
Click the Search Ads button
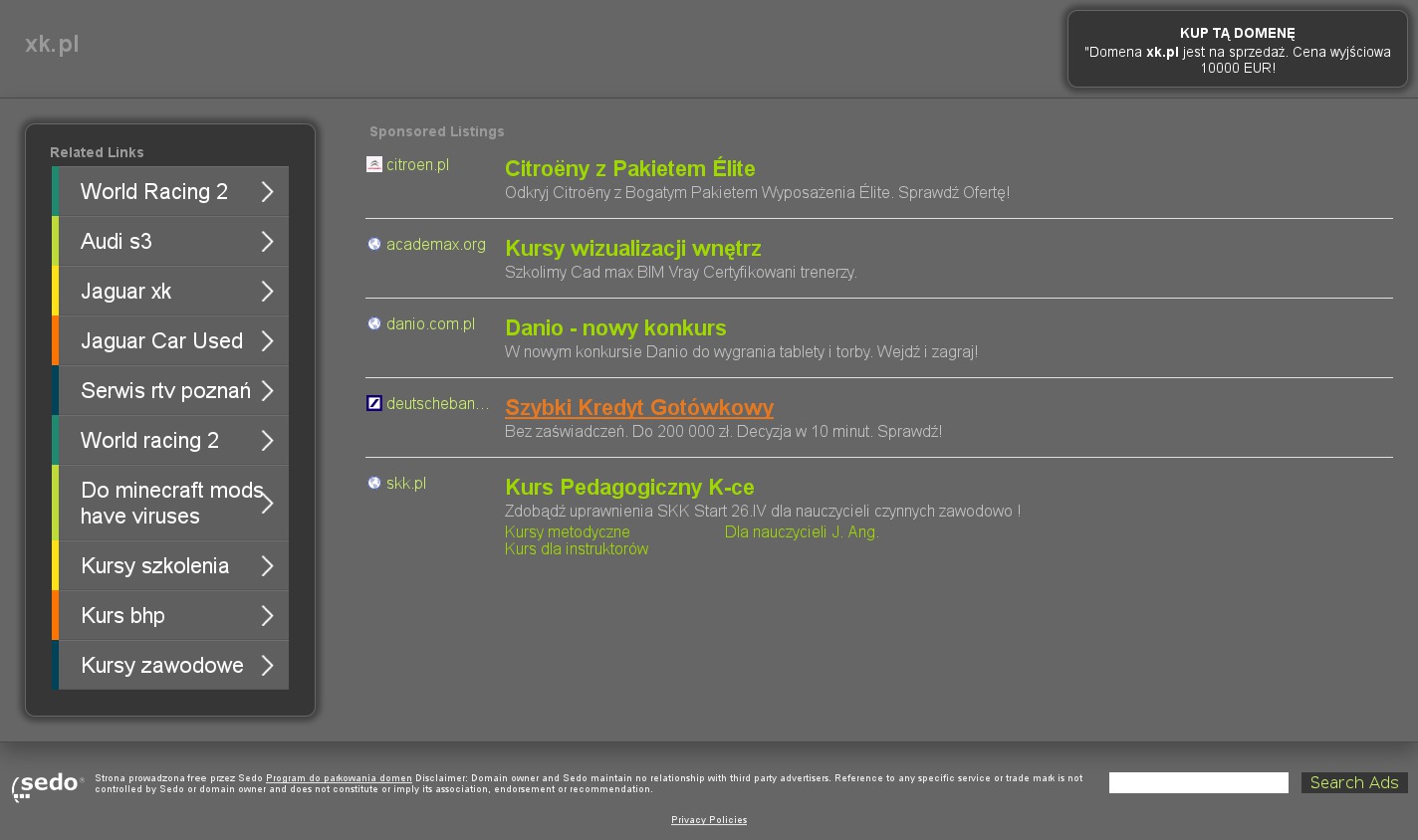click(1354, 783)
